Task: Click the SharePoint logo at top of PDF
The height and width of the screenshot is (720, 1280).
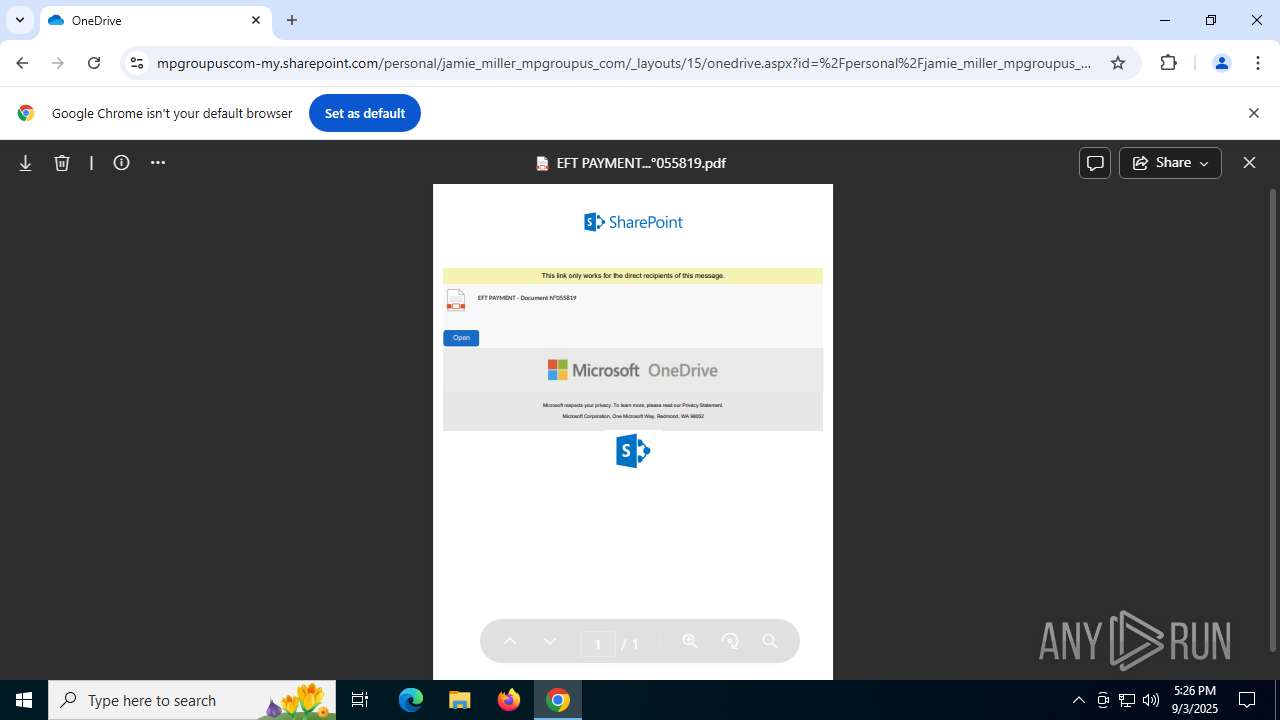Action: 633,222
